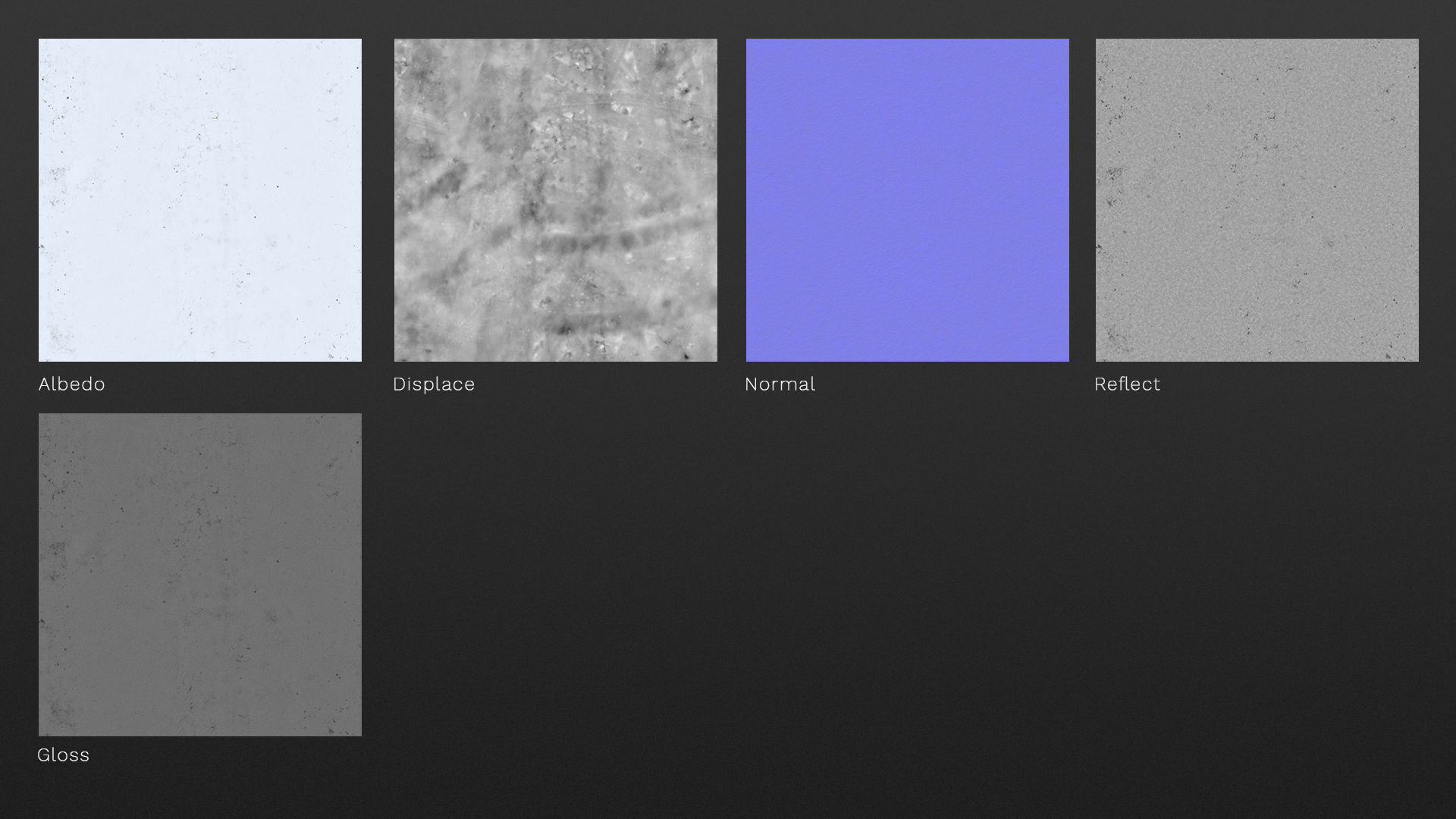Click the image above the Displace caption
This screenshot has width=1456, height=819.
click(555, 200)
